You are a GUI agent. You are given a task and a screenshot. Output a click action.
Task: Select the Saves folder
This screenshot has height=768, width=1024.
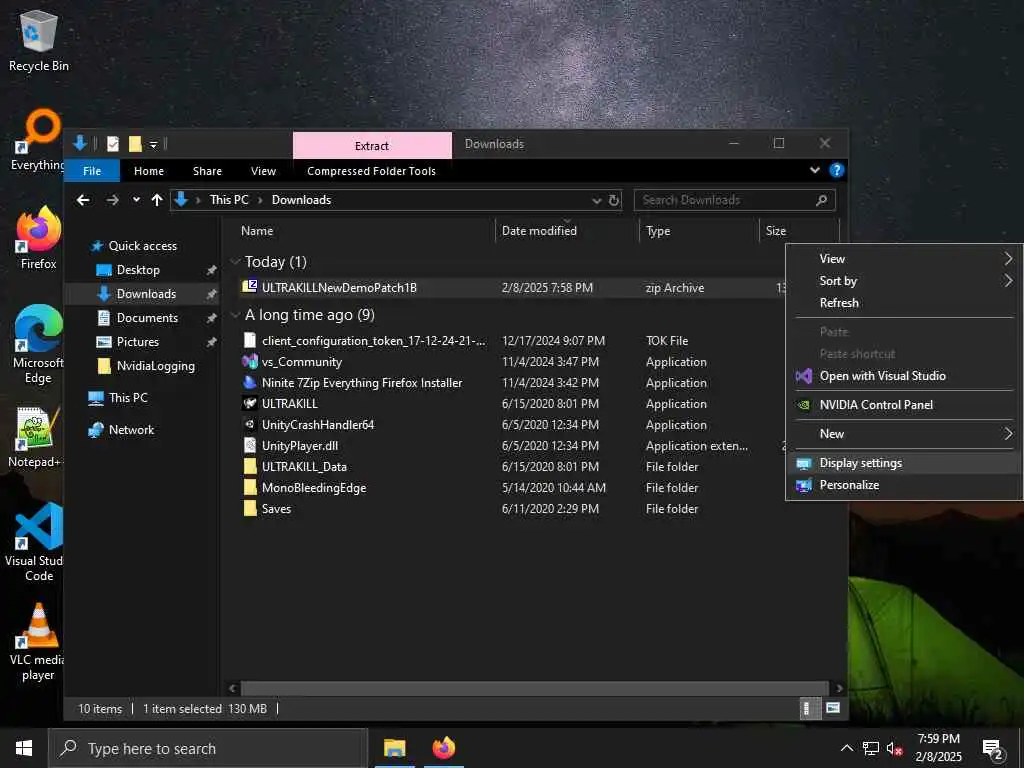(x=276, y=508)
